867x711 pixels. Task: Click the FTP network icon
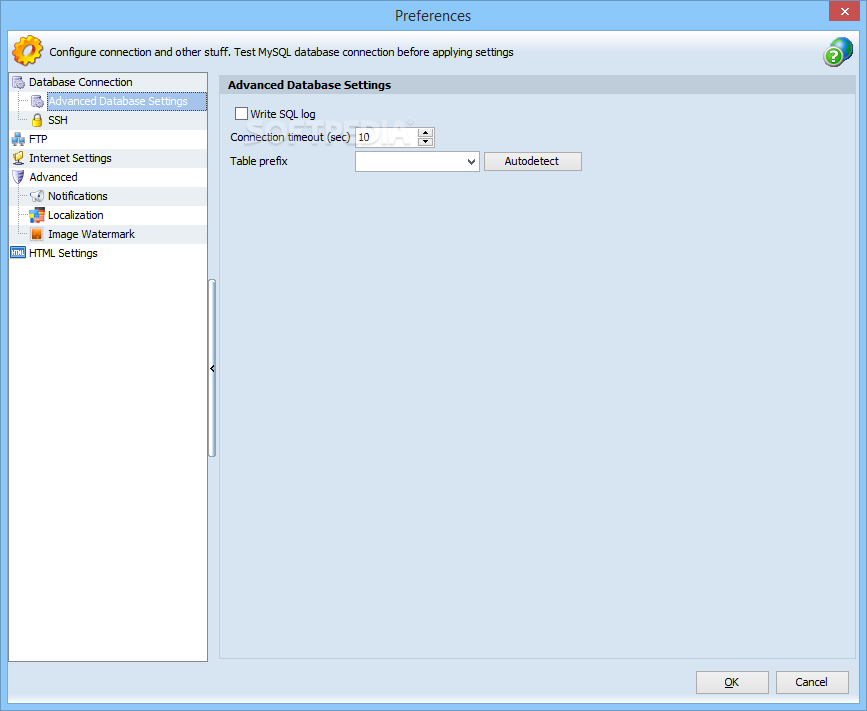pos(18,139)
